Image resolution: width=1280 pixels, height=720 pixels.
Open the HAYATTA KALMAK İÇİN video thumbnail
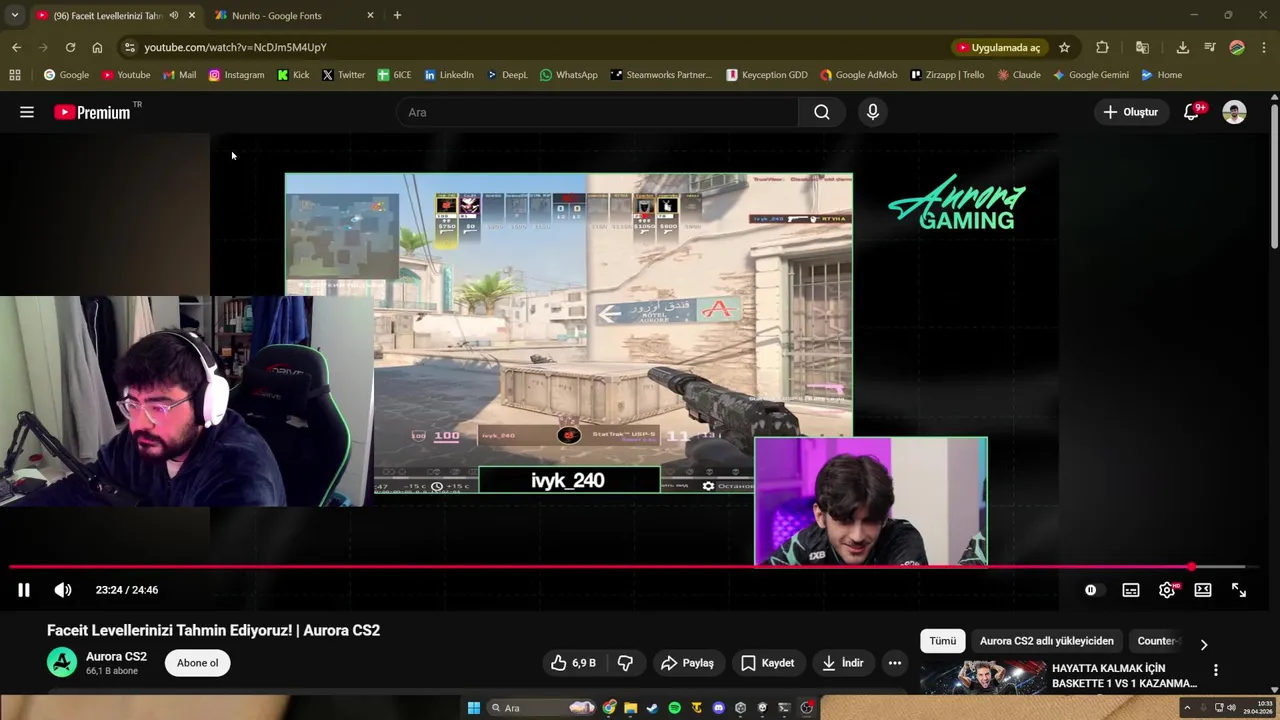(982, 678)
